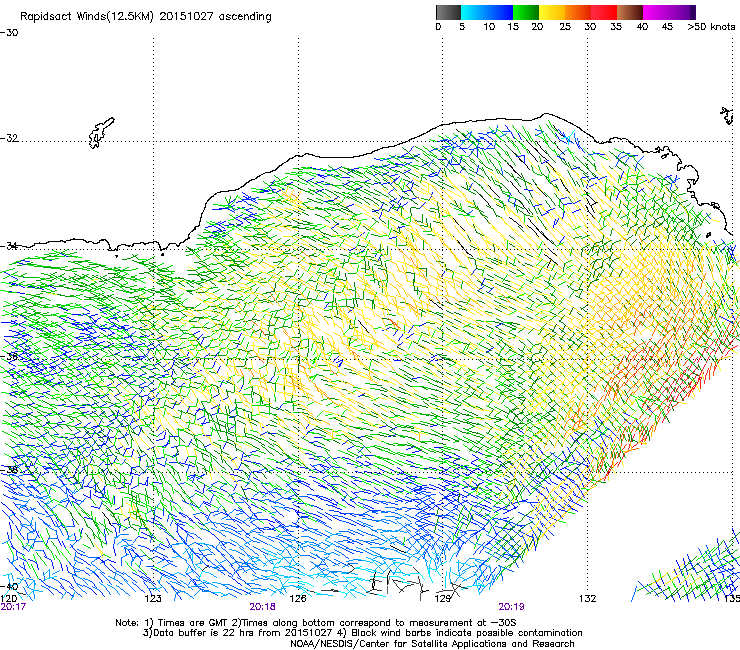This screenshot has height=650, width=740.
Task: Click the '>50 knots' legend label
Action: click(711, 27)
